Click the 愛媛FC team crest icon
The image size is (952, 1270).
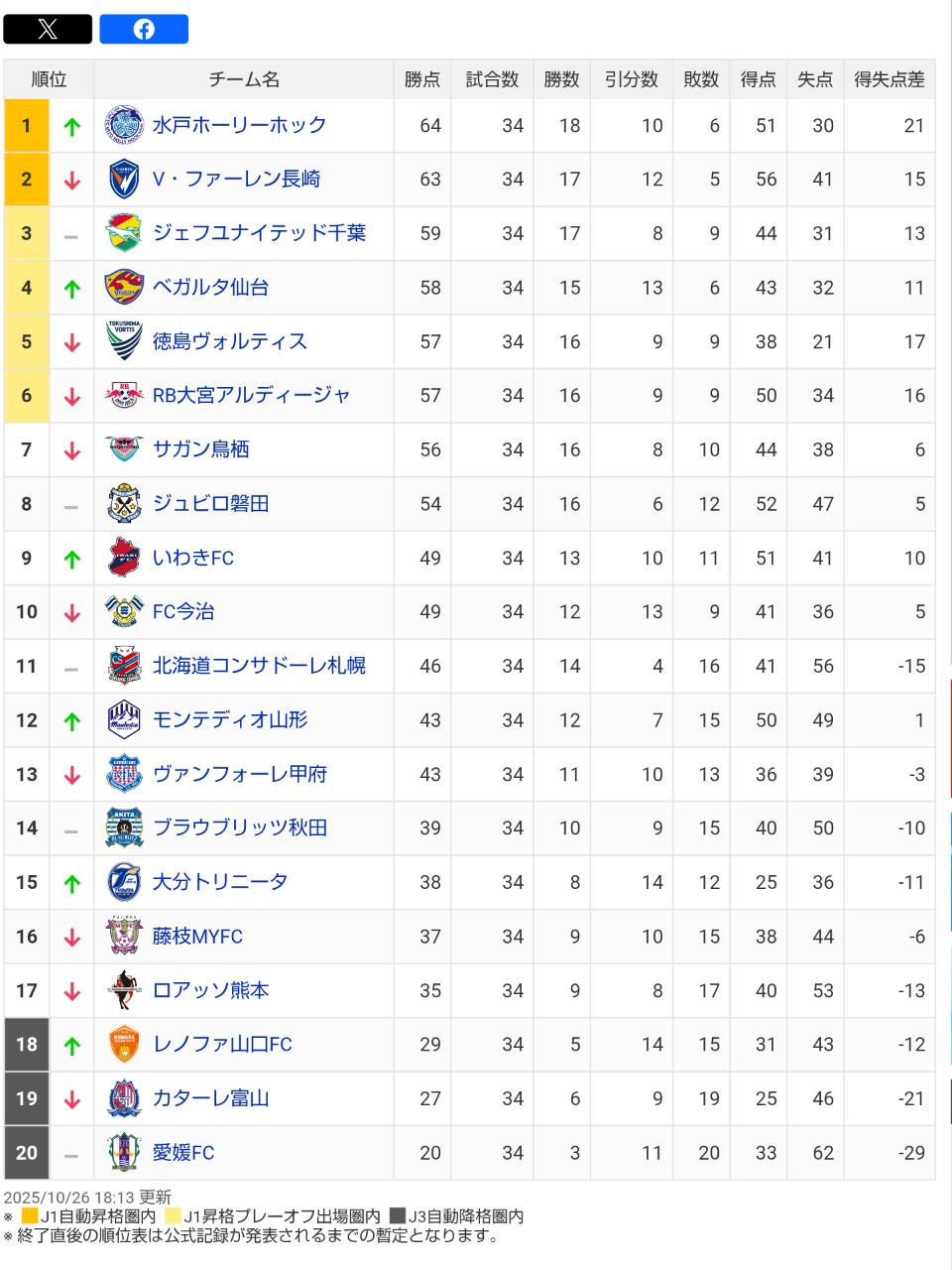(124, 1153)
